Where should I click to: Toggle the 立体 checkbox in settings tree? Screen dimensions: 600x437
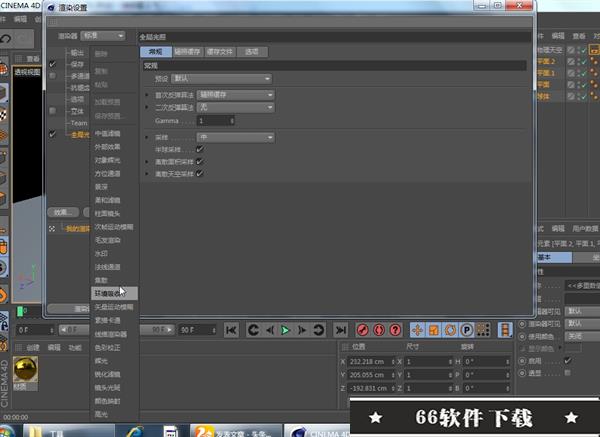(x=53, y=111)
